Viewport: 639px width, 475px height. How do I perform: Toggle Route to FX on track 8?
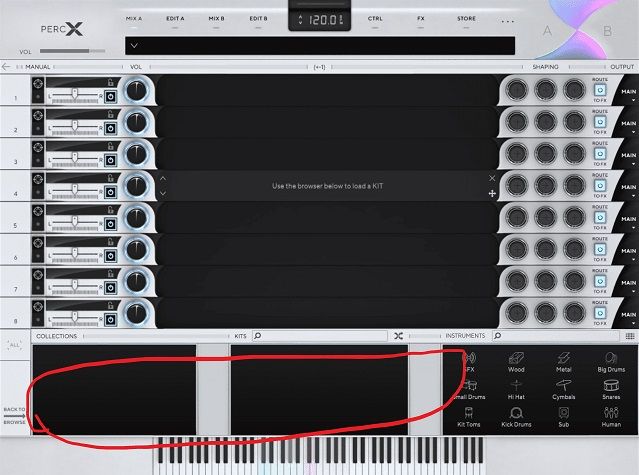click(x=600, y=313)
